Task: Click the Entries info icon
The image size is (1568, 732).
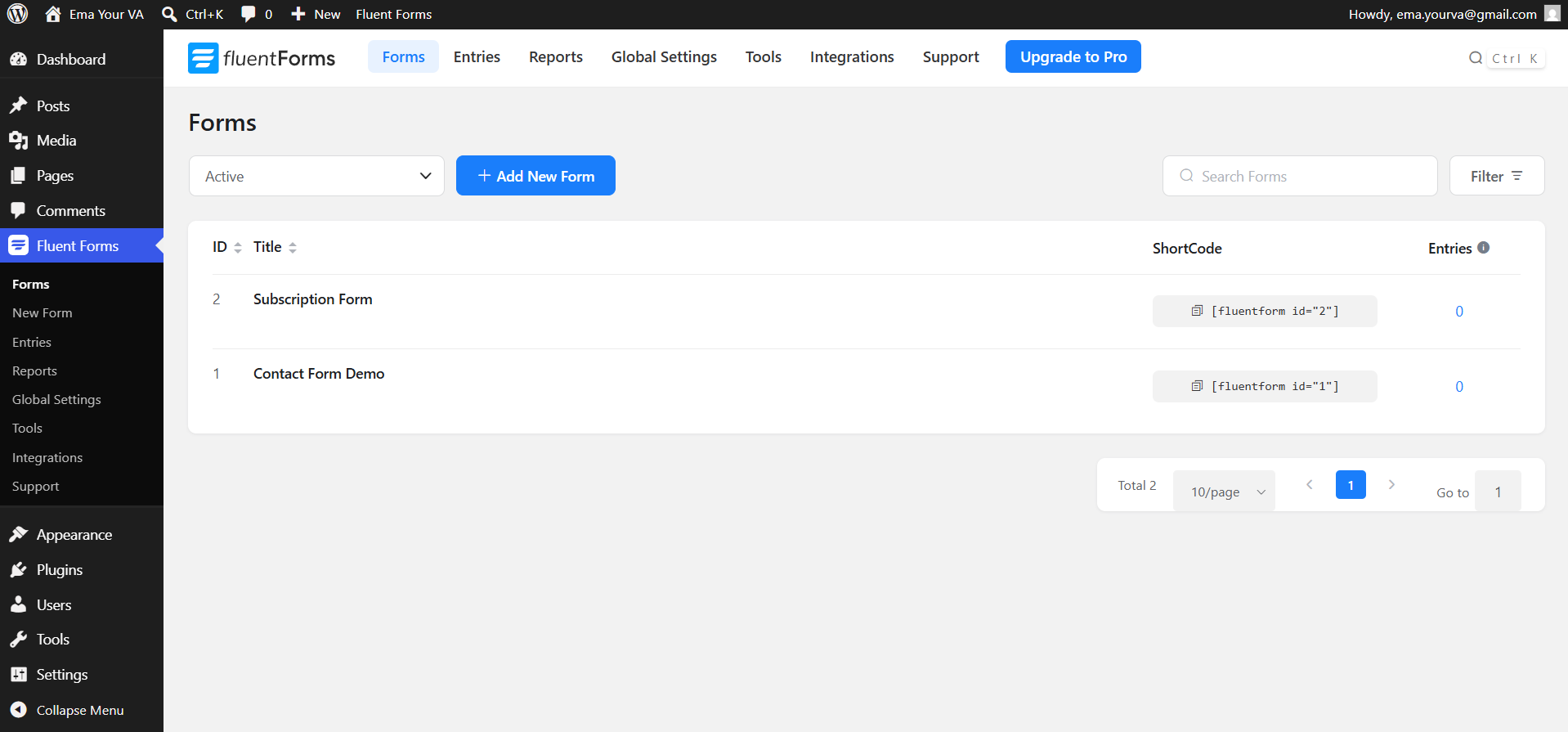Action: [x=1483, y=247]
